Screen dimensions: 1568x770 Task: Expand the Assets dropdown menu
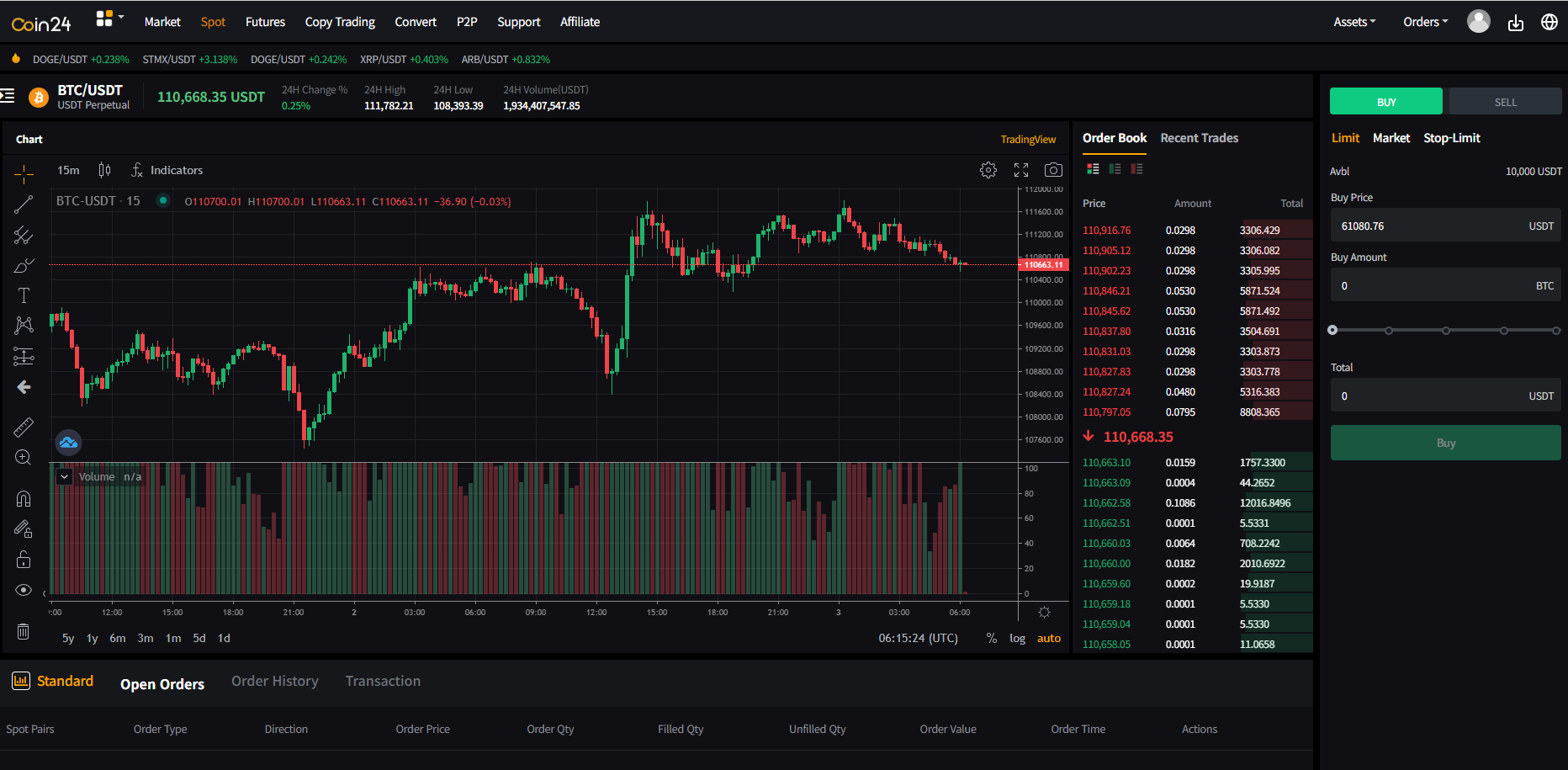(x=1353, y=22)
